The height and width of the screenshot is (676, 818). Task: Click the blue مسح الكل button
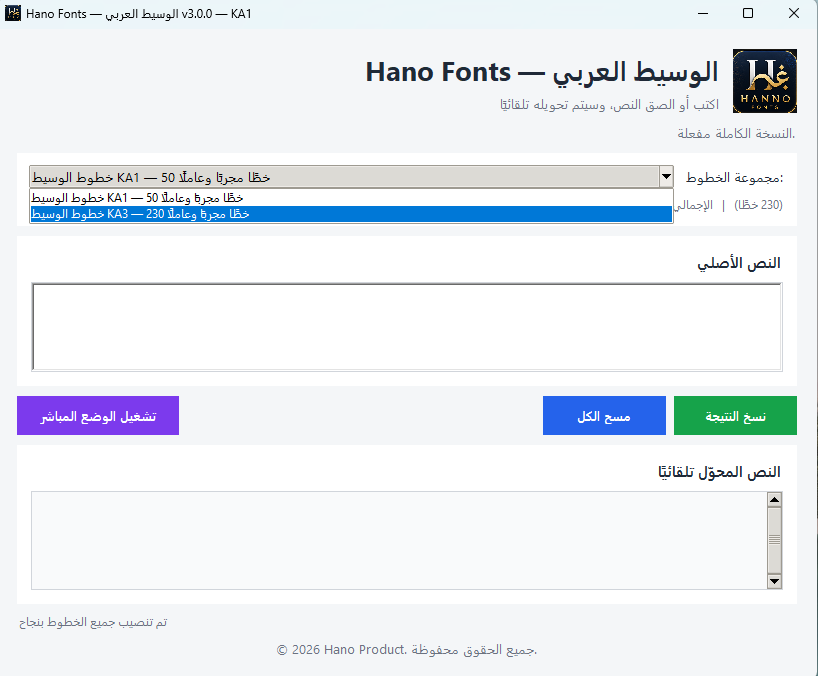coord(604,415)
